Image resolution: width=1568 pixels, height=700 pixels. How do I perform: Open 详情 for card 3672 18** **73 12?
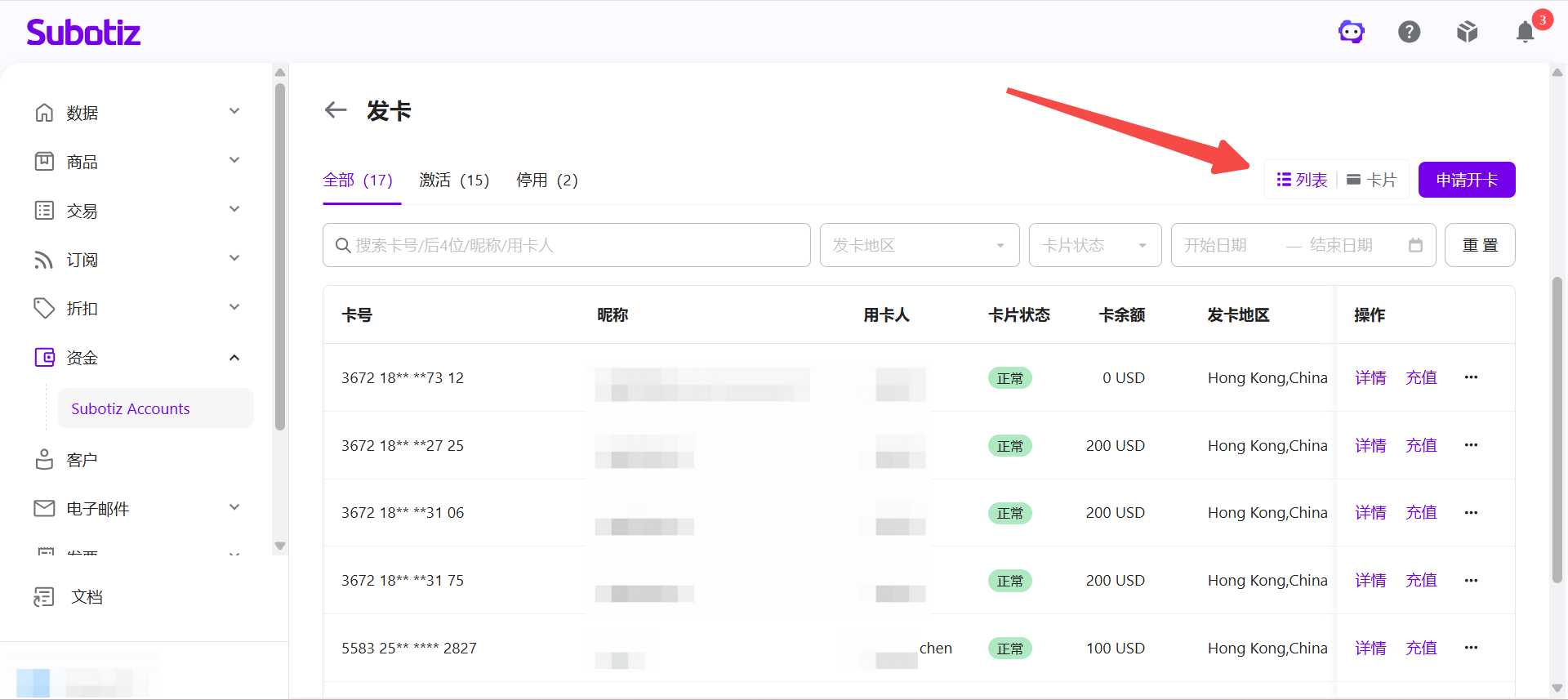1370,377
